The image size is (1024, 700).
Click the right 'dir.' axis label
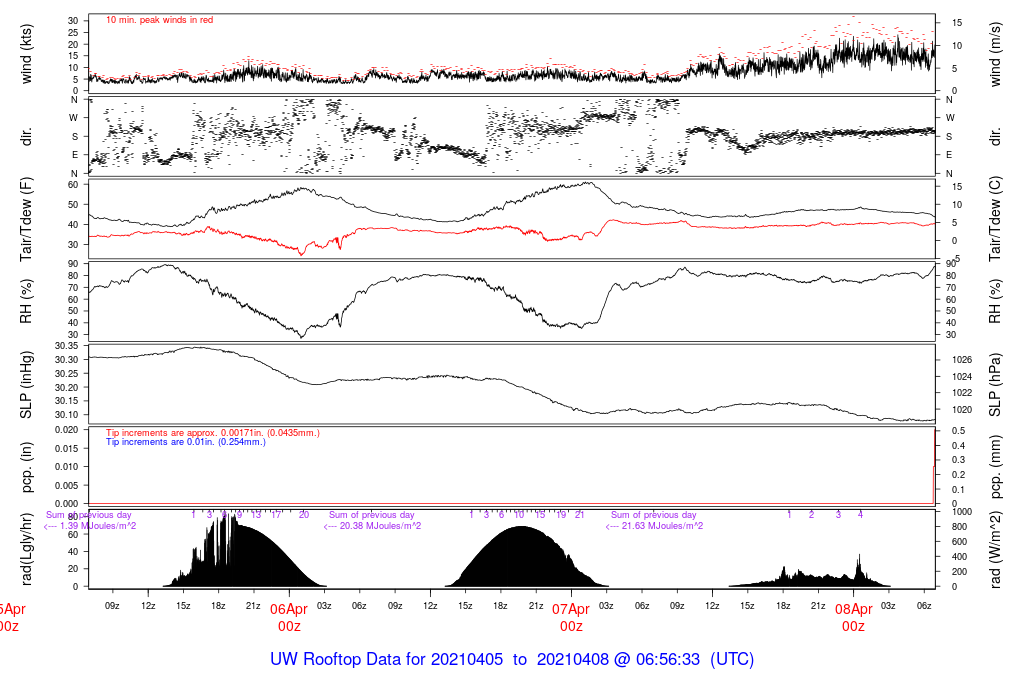[995, 137]
